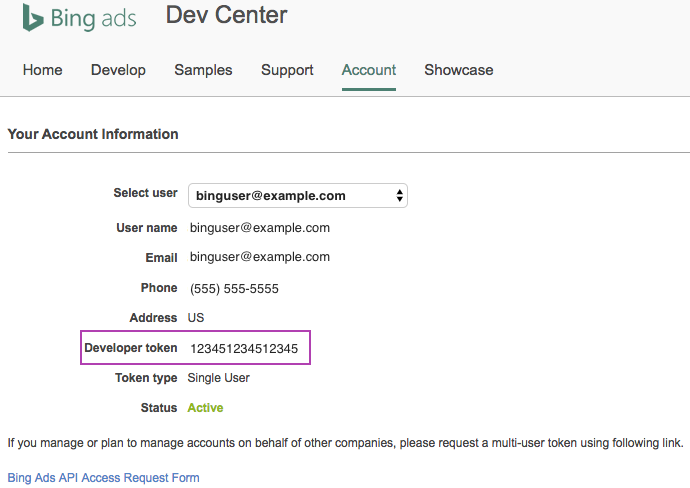Click the User name value binguser@example.com
Viewport: 690px width, 488px height.
click(x=260, y=227)
